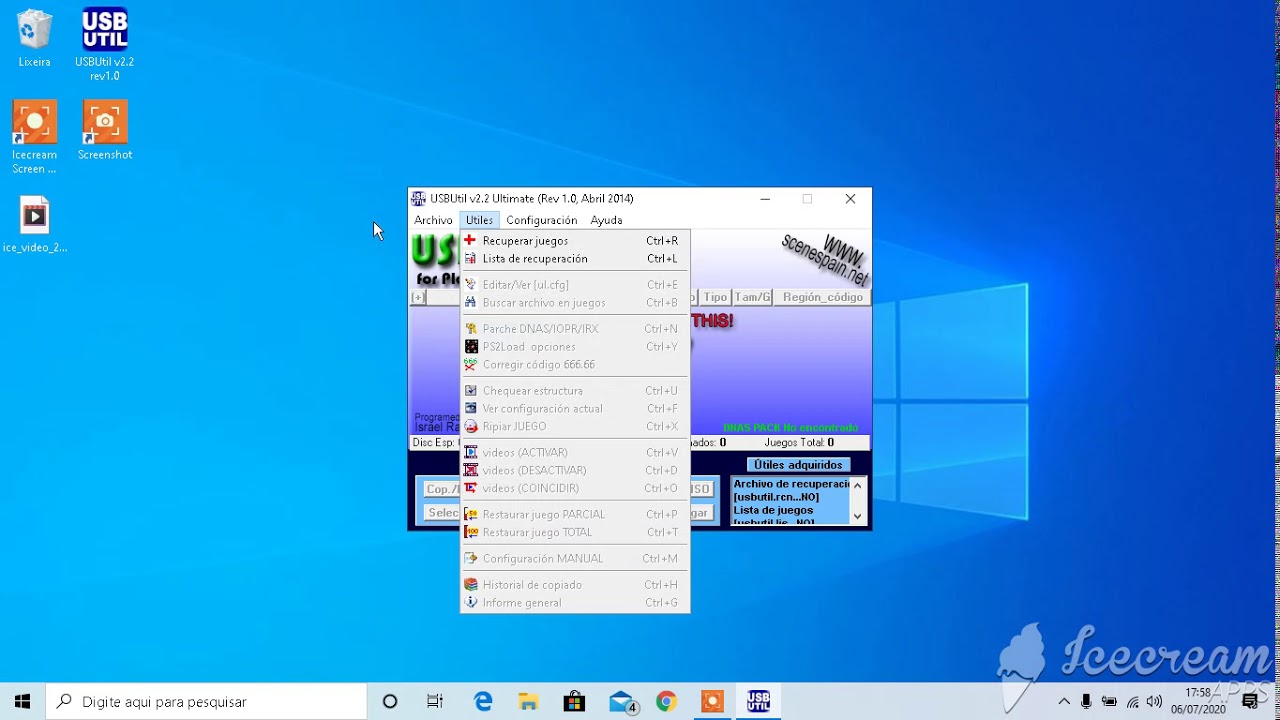The width and height of the screenshot is (1280, 720).
Task: Click the Útiles adquiridos button
Action: click(x=798, y=465)
